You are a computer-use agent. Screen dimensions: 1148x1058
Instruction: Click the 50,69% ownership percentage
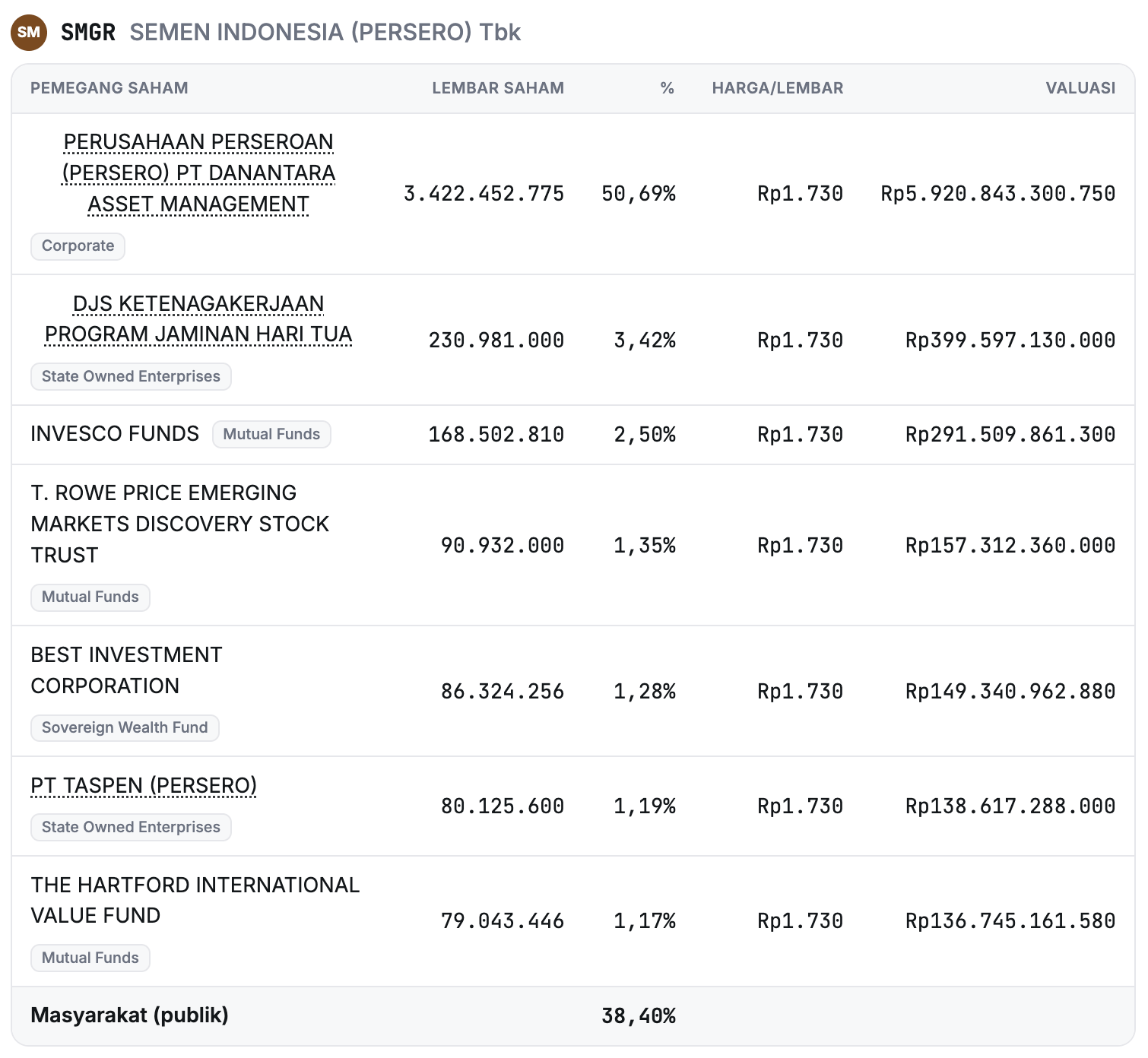click(x=639, y=194)
